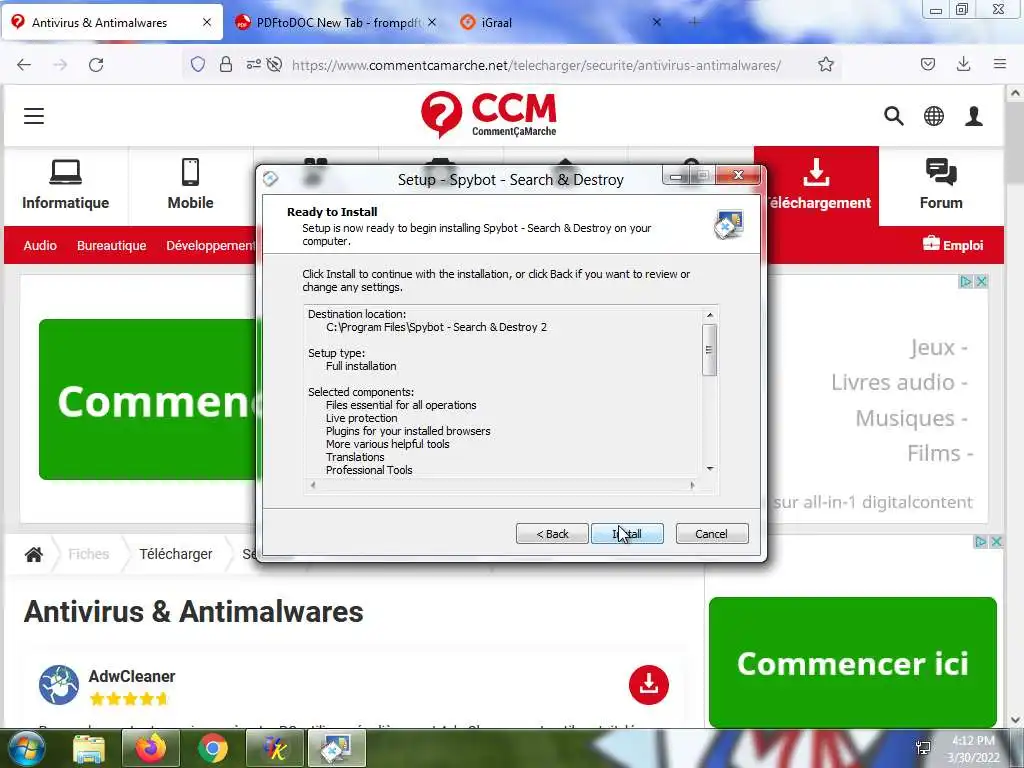
Task: Close the PDFtoDOC tab
Action: tap(432, 22)
